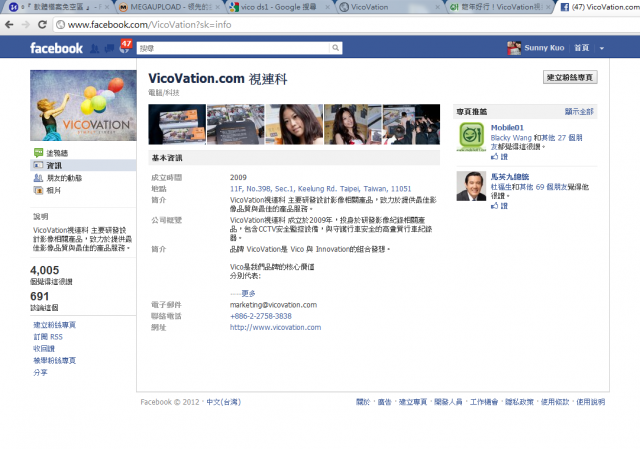Open first product box photo thumbnail
This screenshot has width=640, height=449.
(x=177, y=124)
